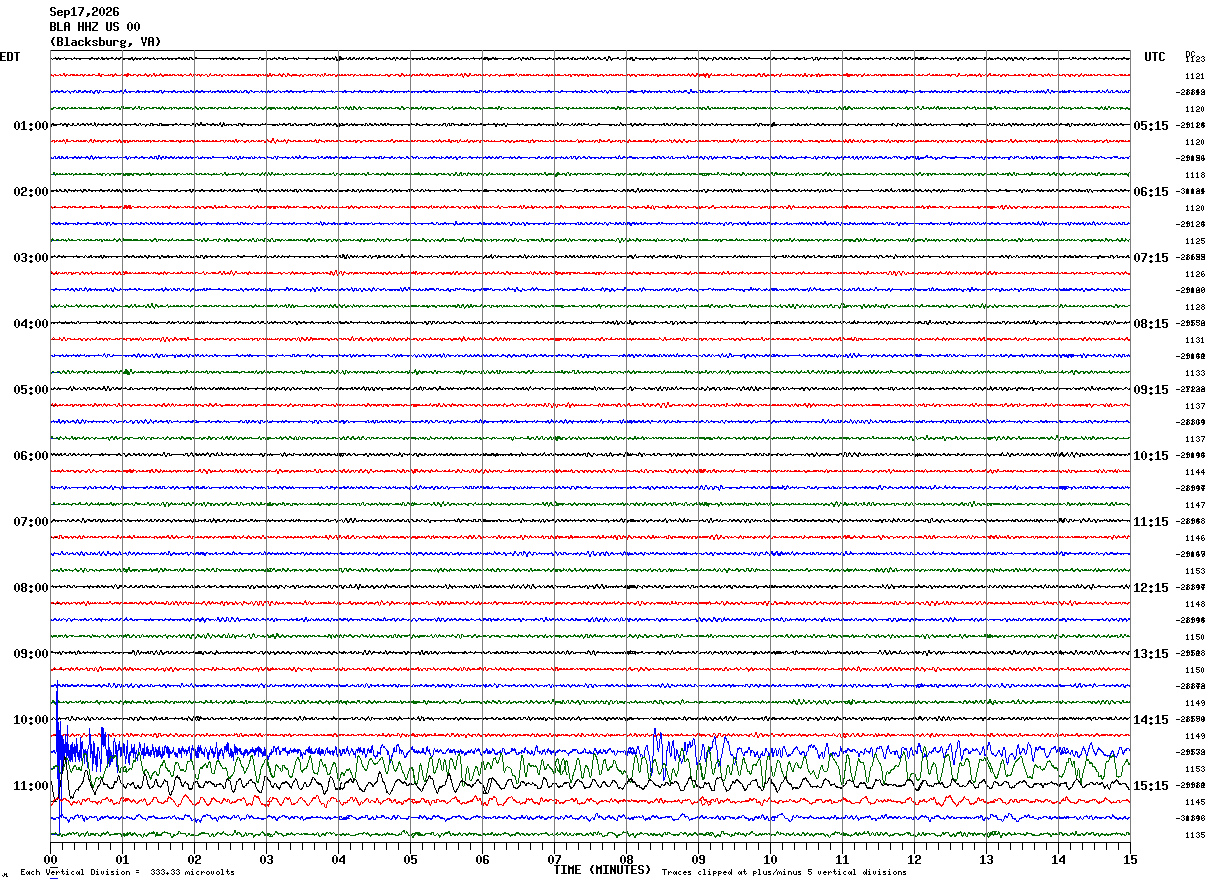This screenshot has height=886, width=1210.
Task: Select the 10:00 EDT row label
Action: (31, 720)
